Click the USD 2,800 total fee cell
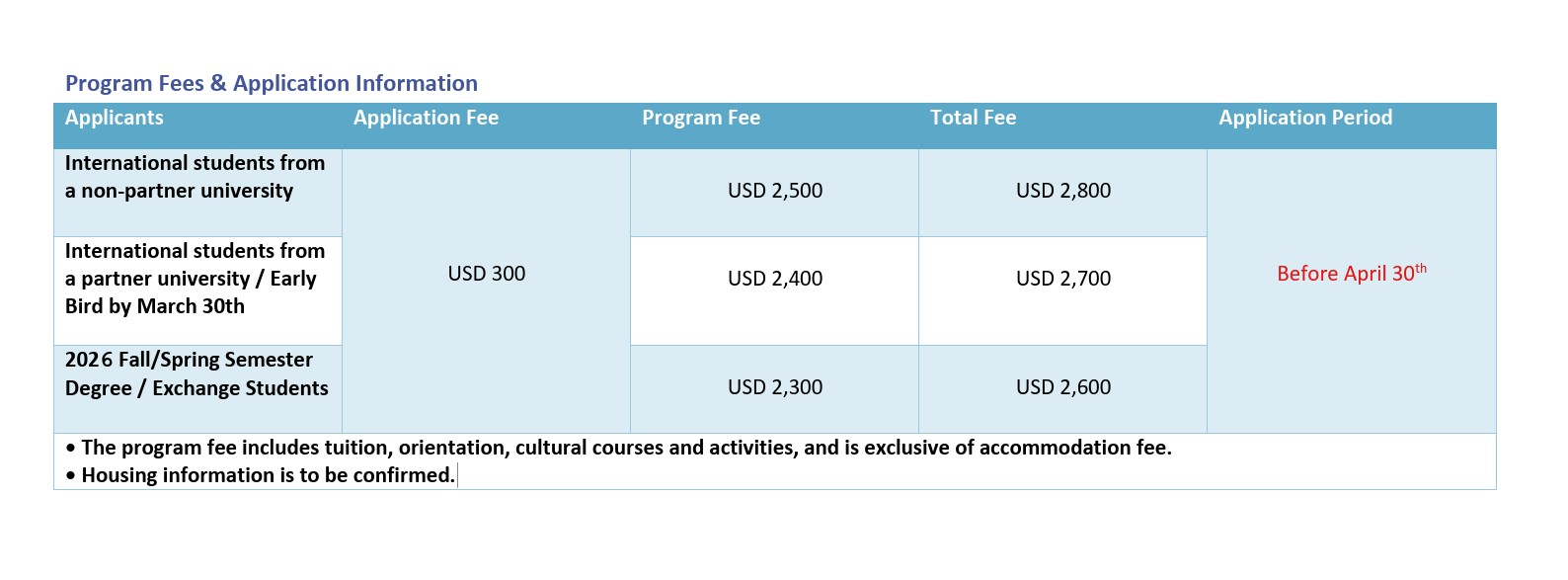Viewport: 1568px width, 580px height. [x=1063, y=191]
